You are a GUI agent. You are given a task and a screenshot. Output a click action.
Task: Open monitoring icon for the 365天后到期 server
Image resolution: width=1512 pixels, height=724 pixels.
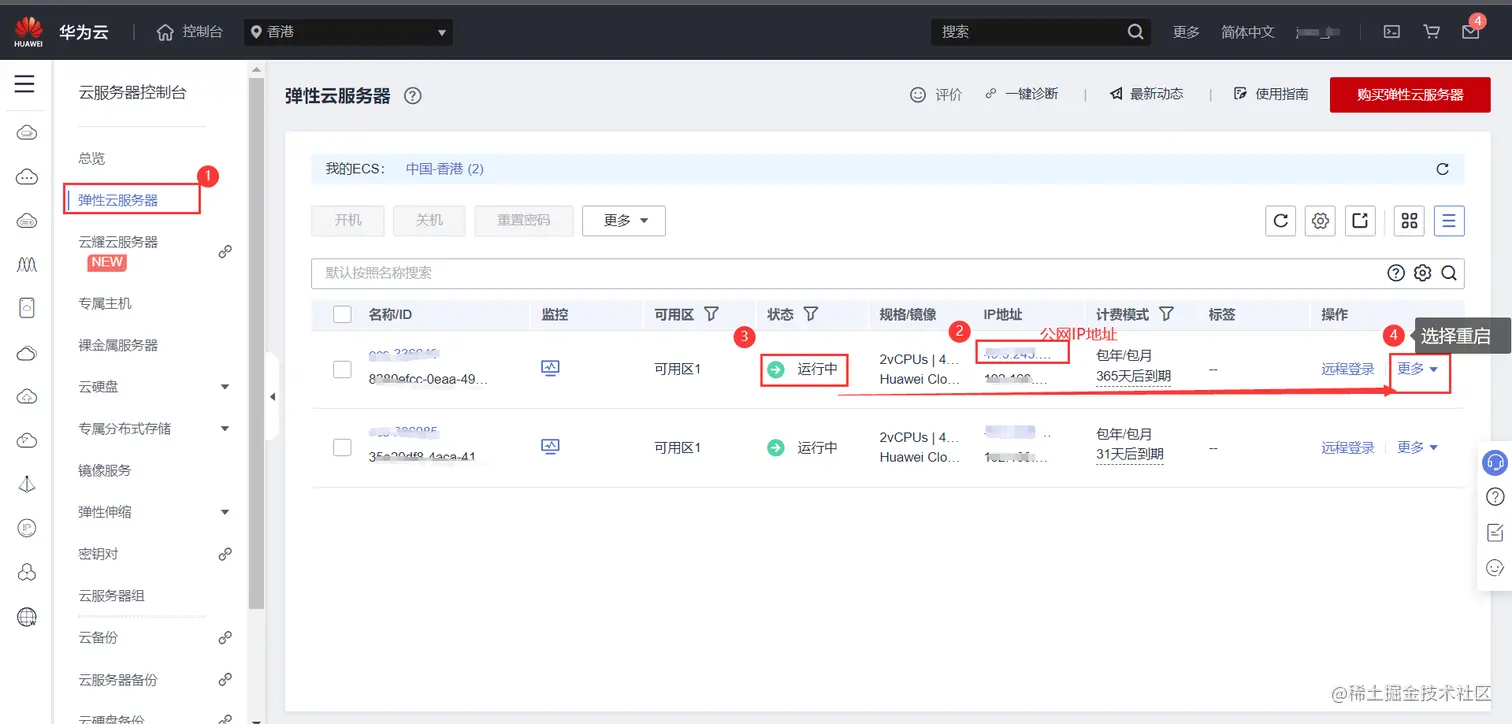(551, 369)
